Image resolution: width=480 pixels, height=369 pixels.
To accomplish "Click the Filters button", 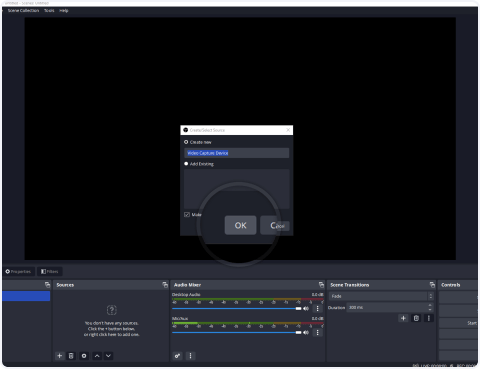I will pyautogui.click(x=49, y=271).
